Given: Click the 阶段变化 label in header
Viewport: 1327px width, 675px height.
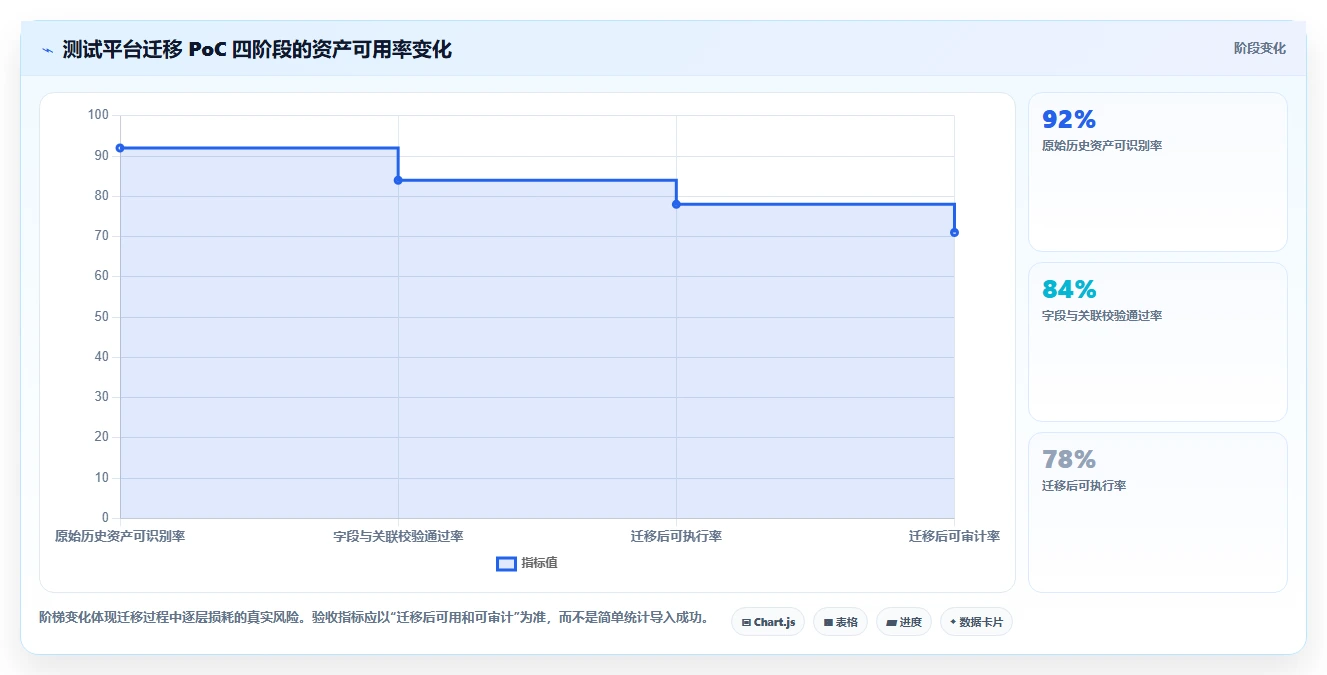Looking at the screenshot, I should click(1259, 48).
